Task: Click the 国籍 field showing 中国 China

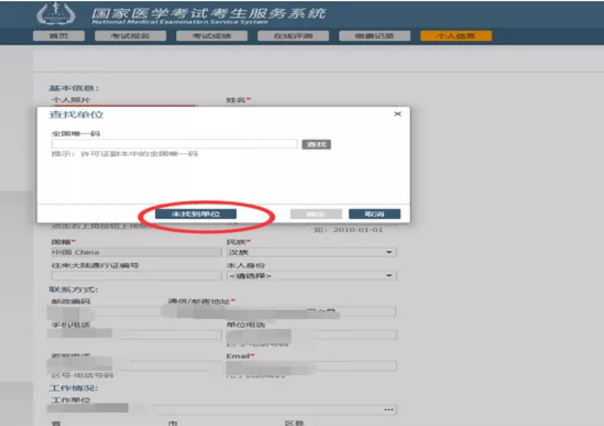Action: point(130,253)
